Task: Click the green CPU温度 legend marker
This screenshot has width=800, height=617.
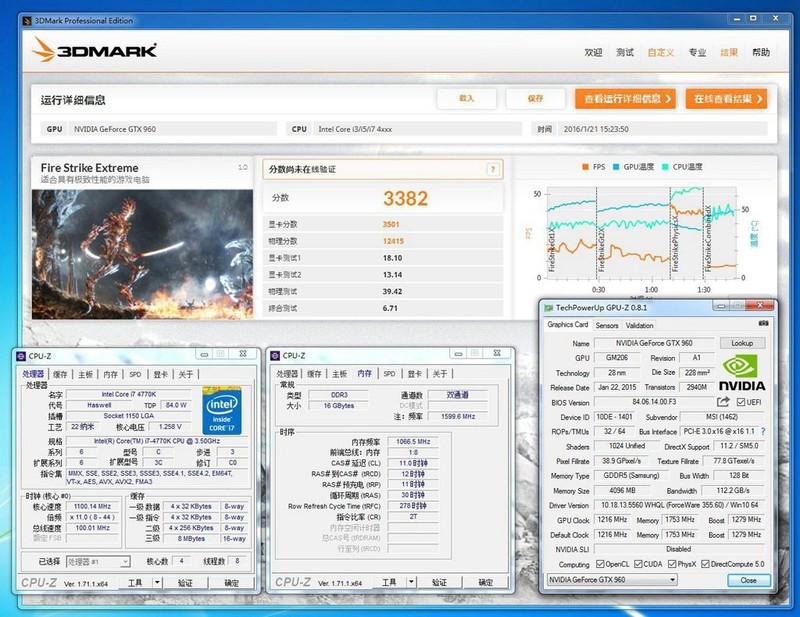Action: (x=666, y=166)
